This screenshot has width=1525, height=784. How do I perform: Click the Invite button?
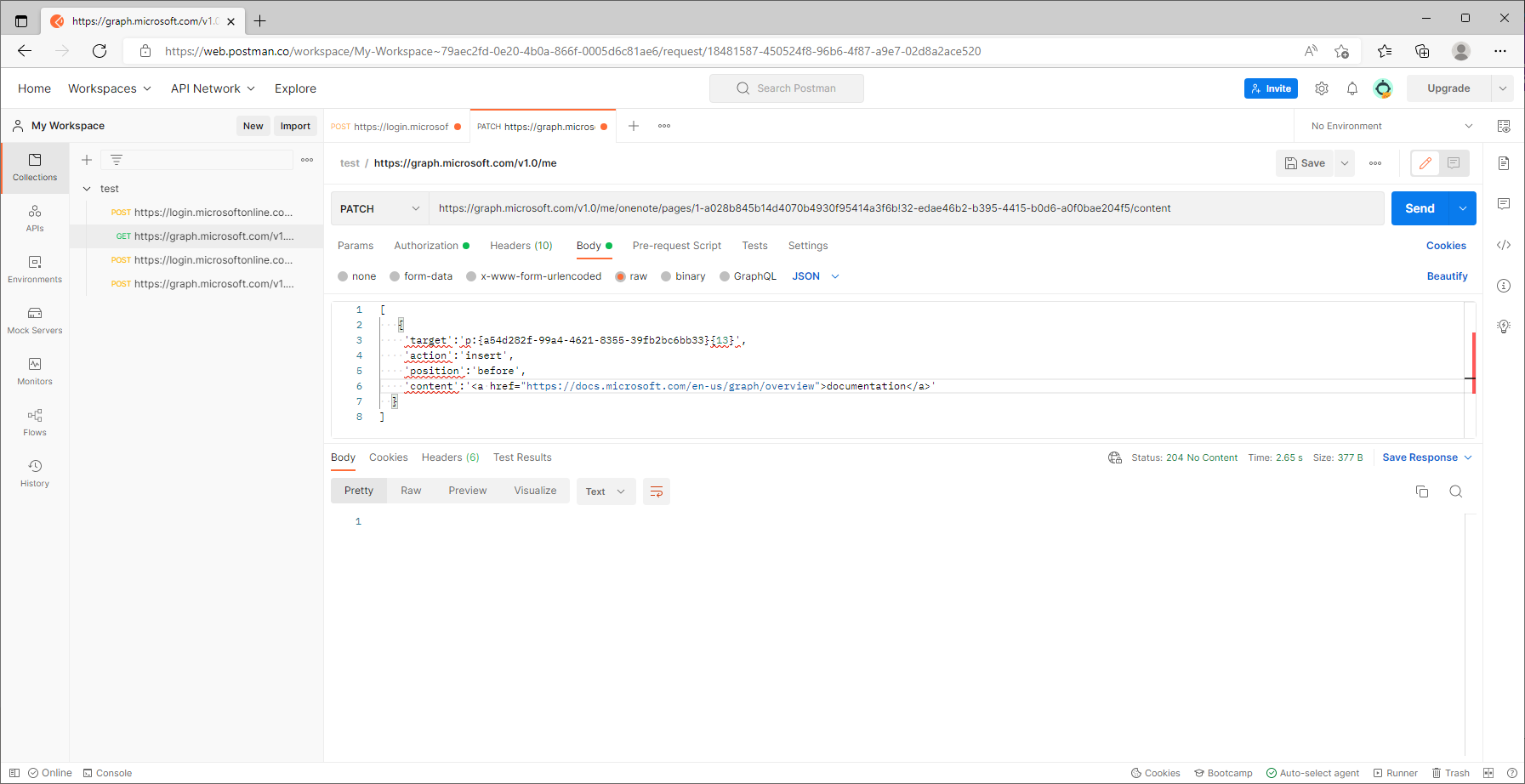[x=1271, y=88]
